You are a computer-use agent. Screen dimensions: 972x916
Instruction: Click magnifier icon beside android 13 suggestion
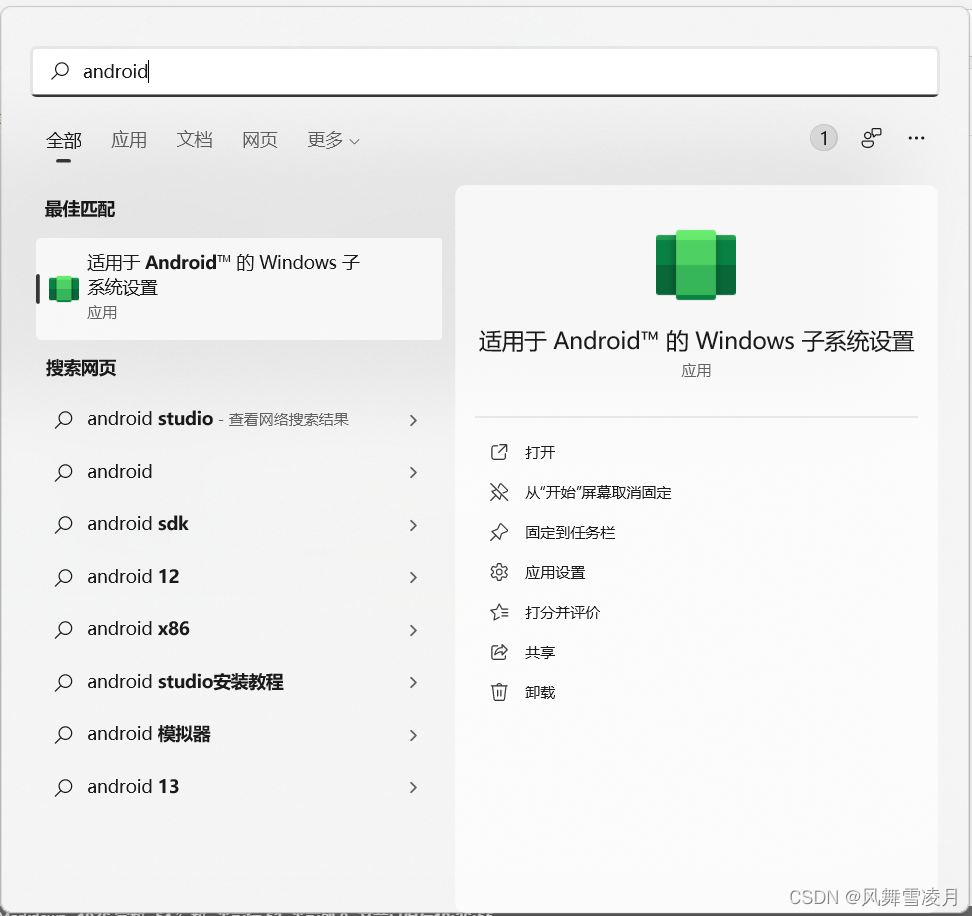[x=63, y=787]
